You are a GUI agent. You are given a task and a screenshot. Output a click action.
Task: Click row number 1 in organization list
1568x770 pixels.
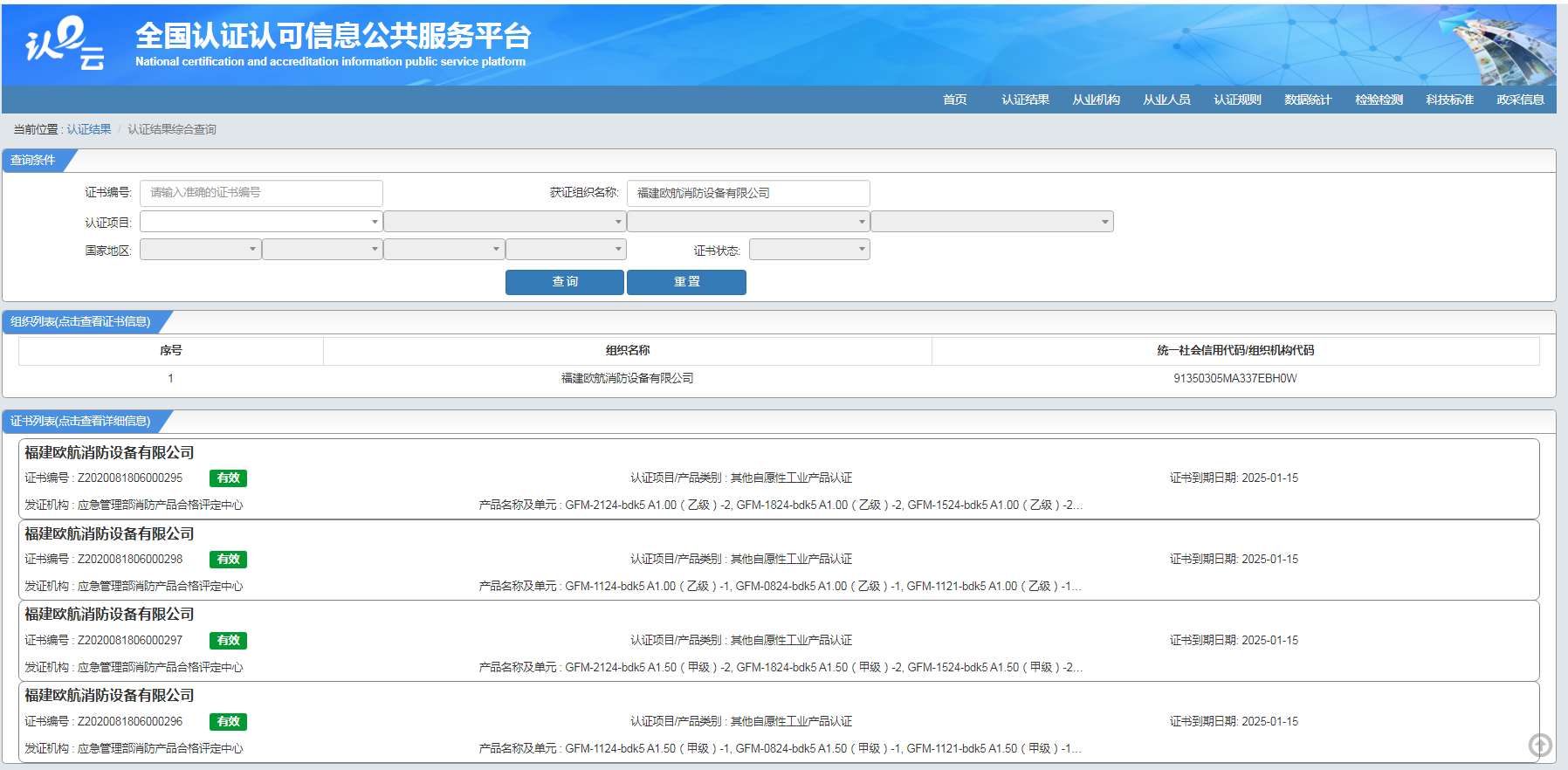[171, 378]
